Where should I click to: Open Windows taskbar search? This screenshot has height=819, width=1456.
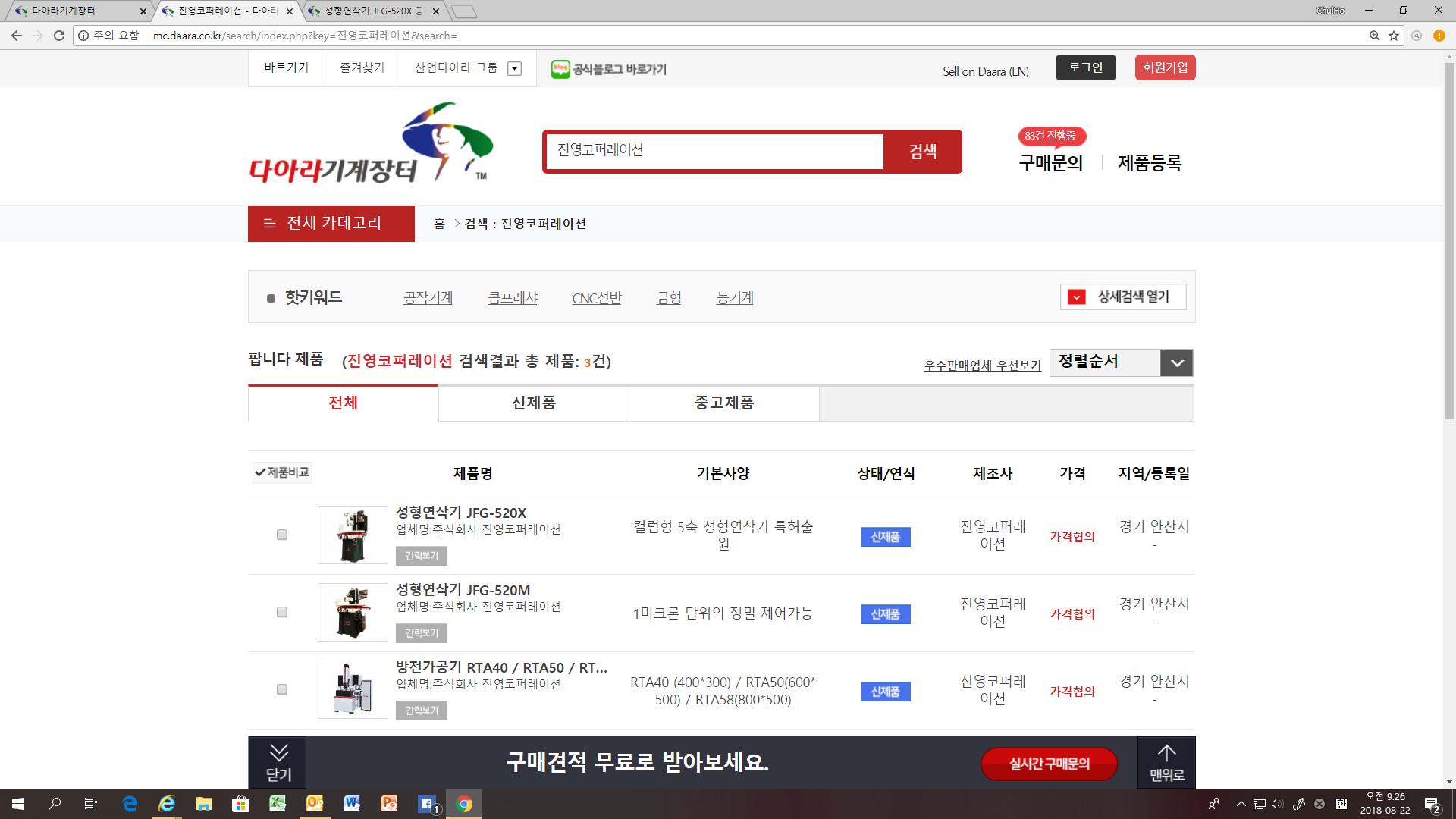tap(55, 804)
